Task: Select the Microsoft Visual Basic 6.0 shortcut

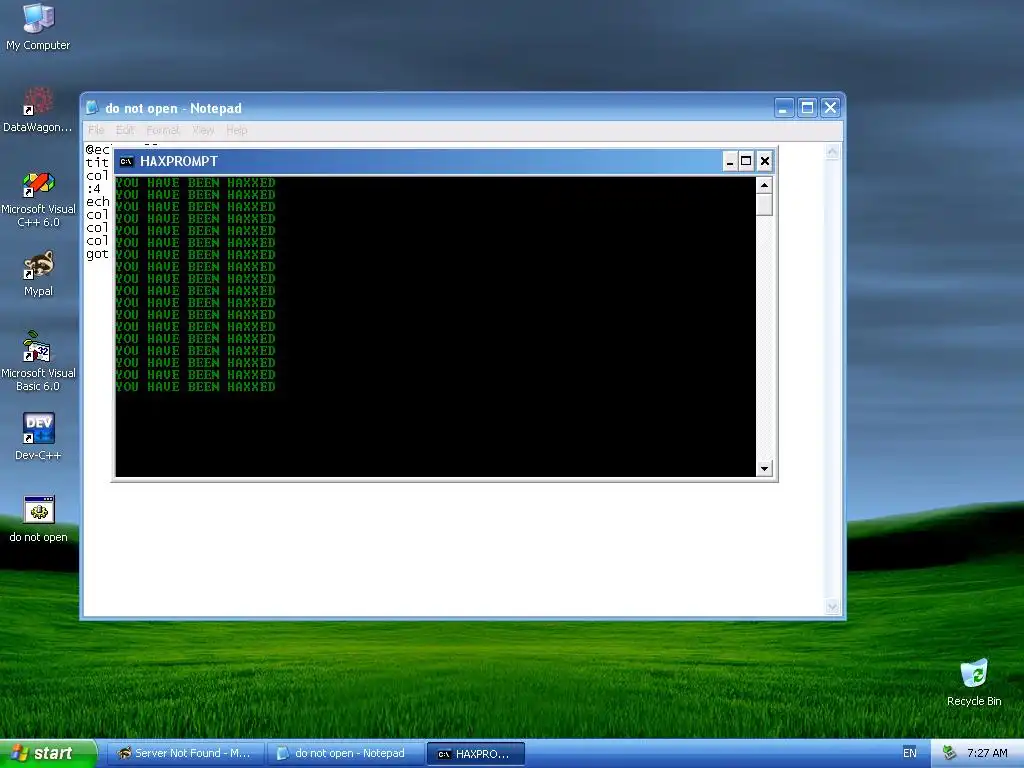Action: coord(38,361)
